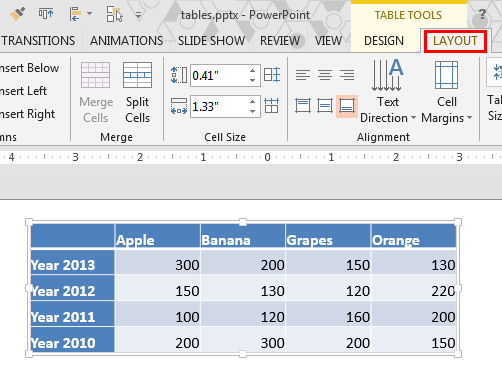Click the selection pane quick-access icon
The image size is (502, 375).
[x=114, y=14]
